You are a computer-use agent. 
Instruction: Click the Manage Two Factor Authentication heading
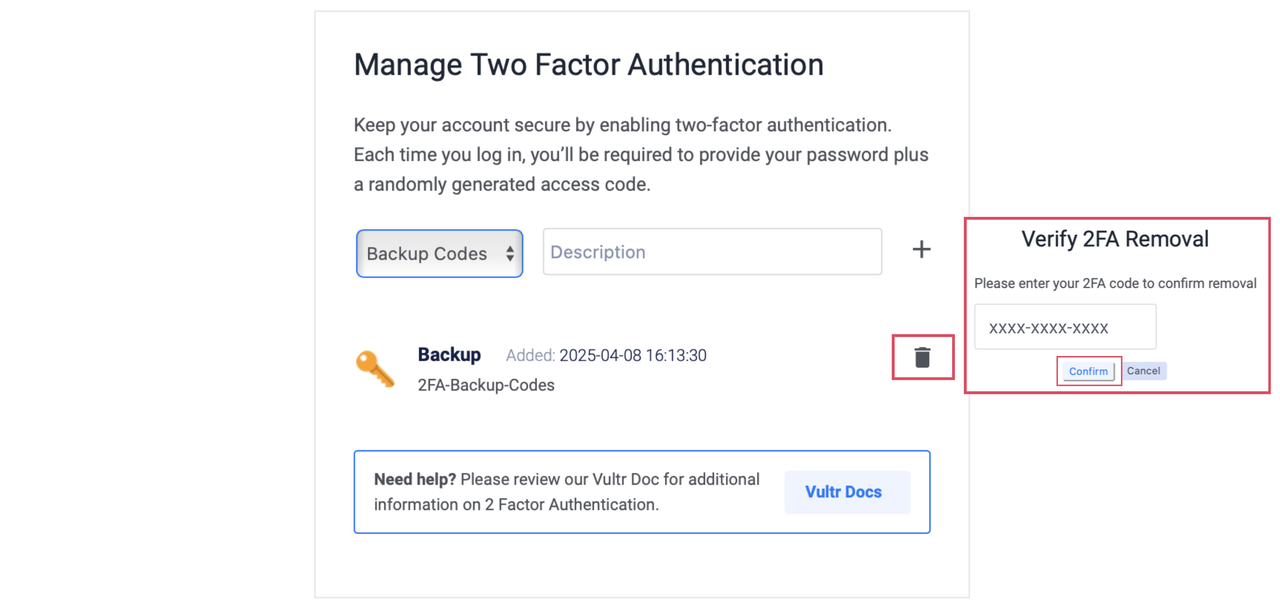(x=588, y=64)
